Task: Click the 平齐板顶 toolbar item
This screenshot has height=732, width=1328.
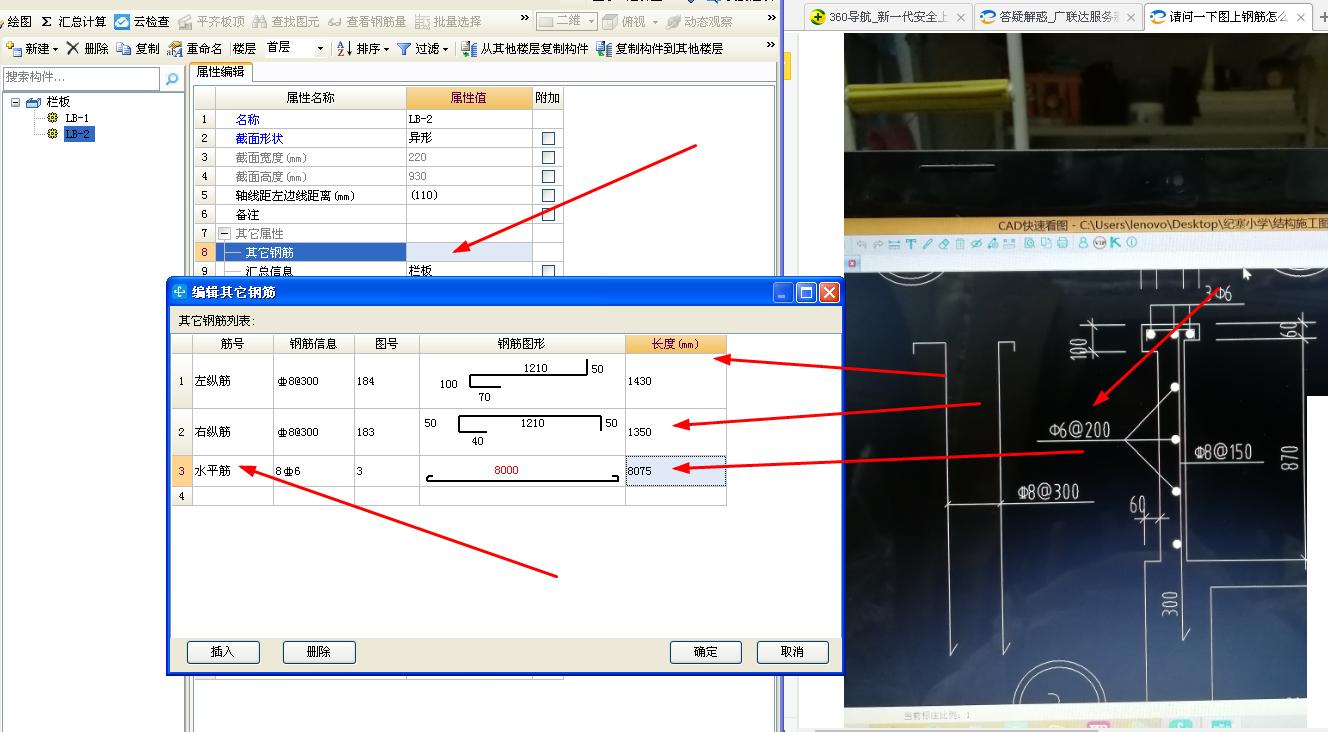Action: [212, 21]
